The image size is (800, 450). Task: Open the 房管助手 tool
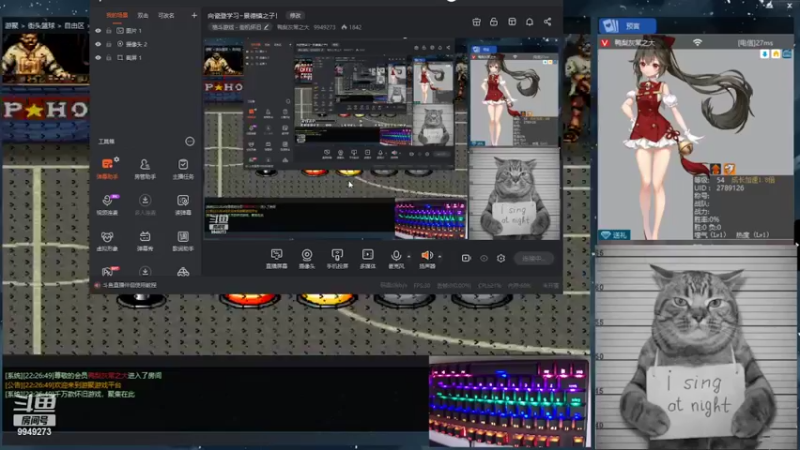(x=145, y=168)
